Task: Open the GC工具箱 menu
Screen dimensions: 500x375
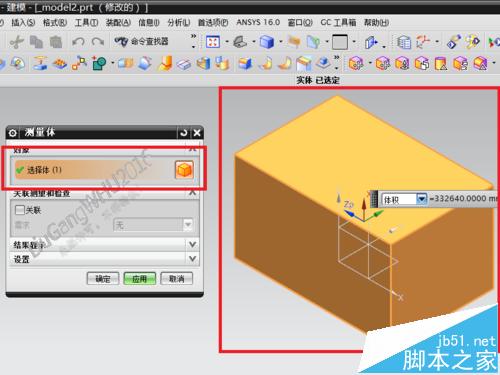Action: tap(338, 23)
